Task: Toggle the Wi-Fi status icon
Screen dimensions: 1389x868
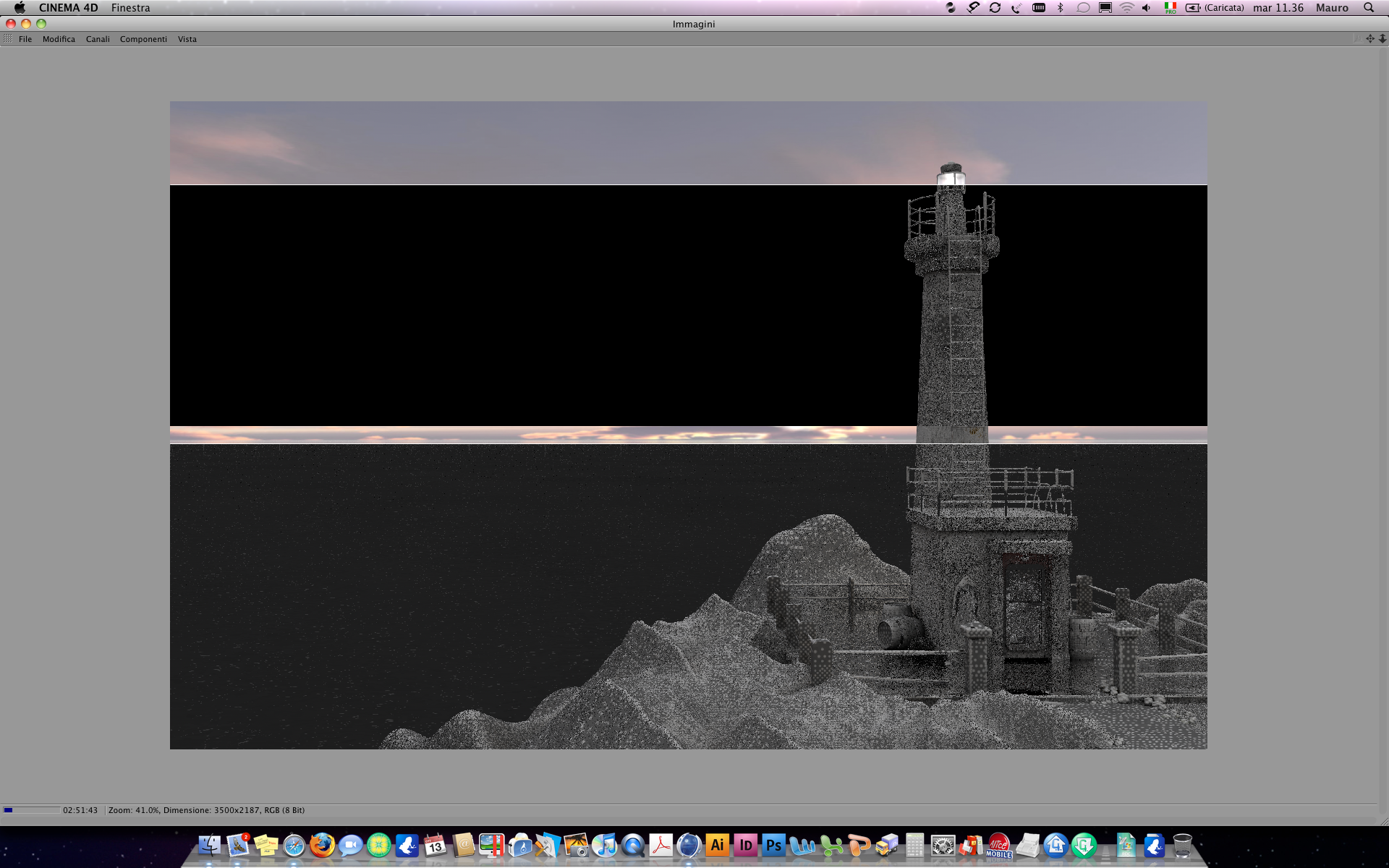Action: pos(1126,8)
